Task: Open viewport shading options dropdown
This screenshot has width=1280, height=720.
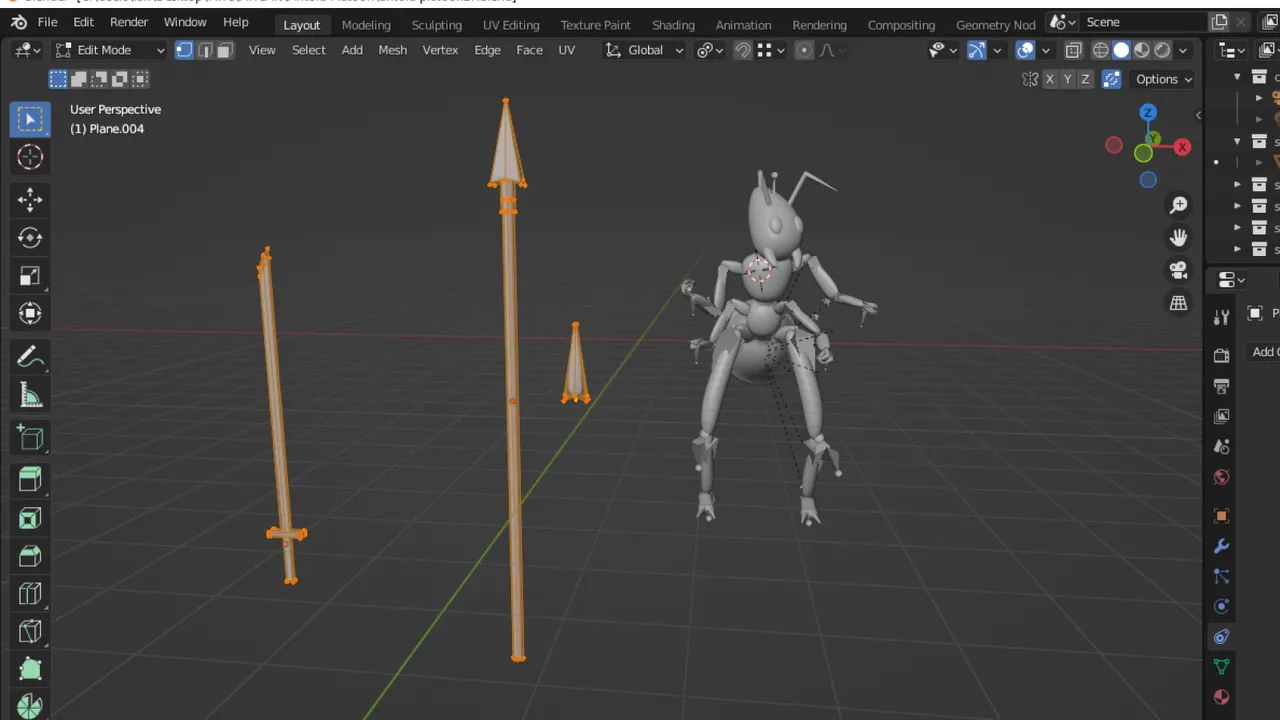Action: point(1183,50)
